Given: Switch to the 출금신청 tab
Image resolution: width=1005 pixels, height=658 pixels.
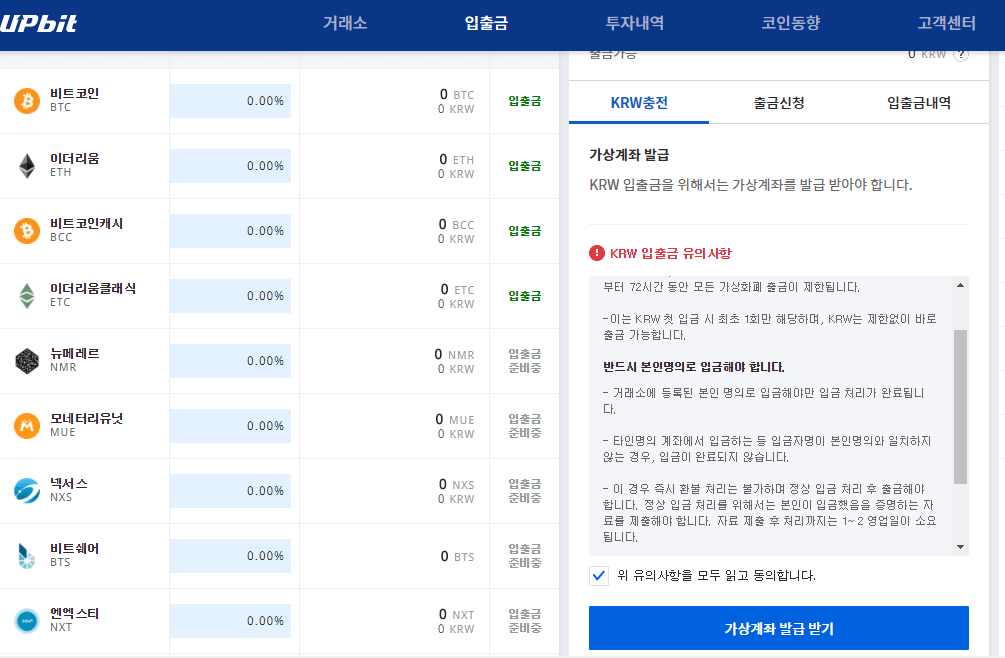Looking at the screenshot, I should pyautogui.click(x=779, y=103).
